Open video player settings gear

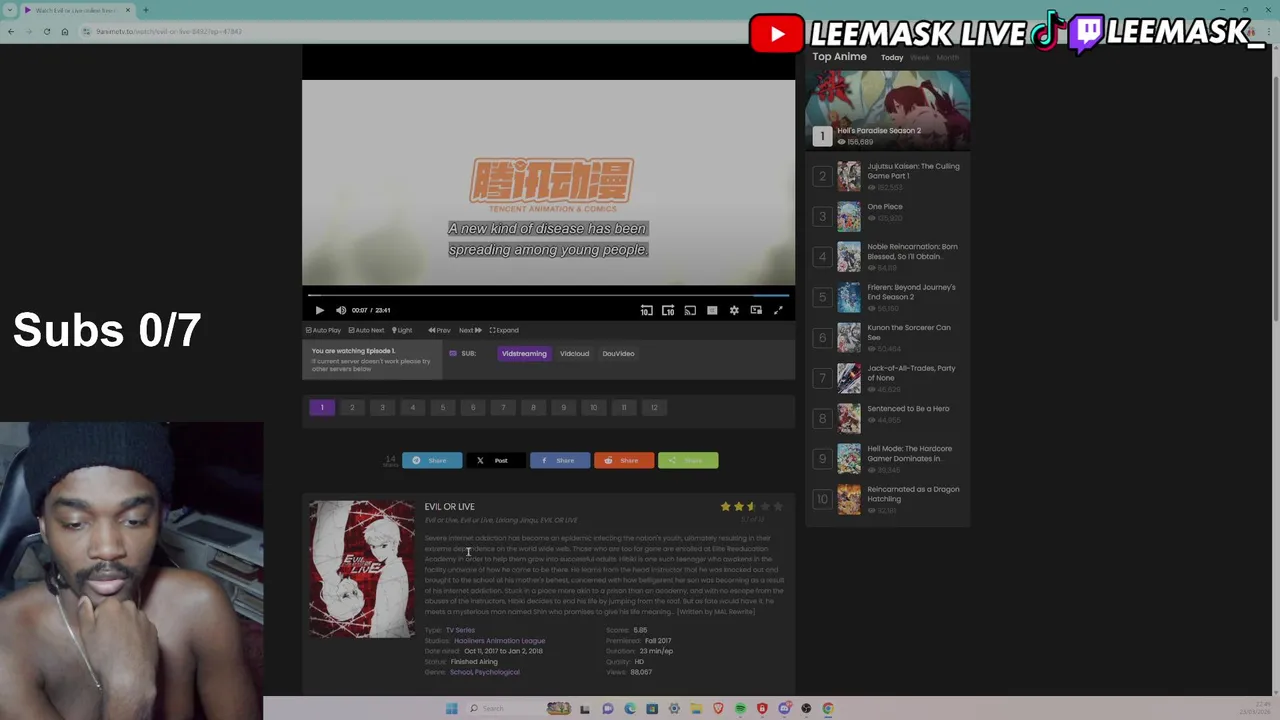(734, 310)
